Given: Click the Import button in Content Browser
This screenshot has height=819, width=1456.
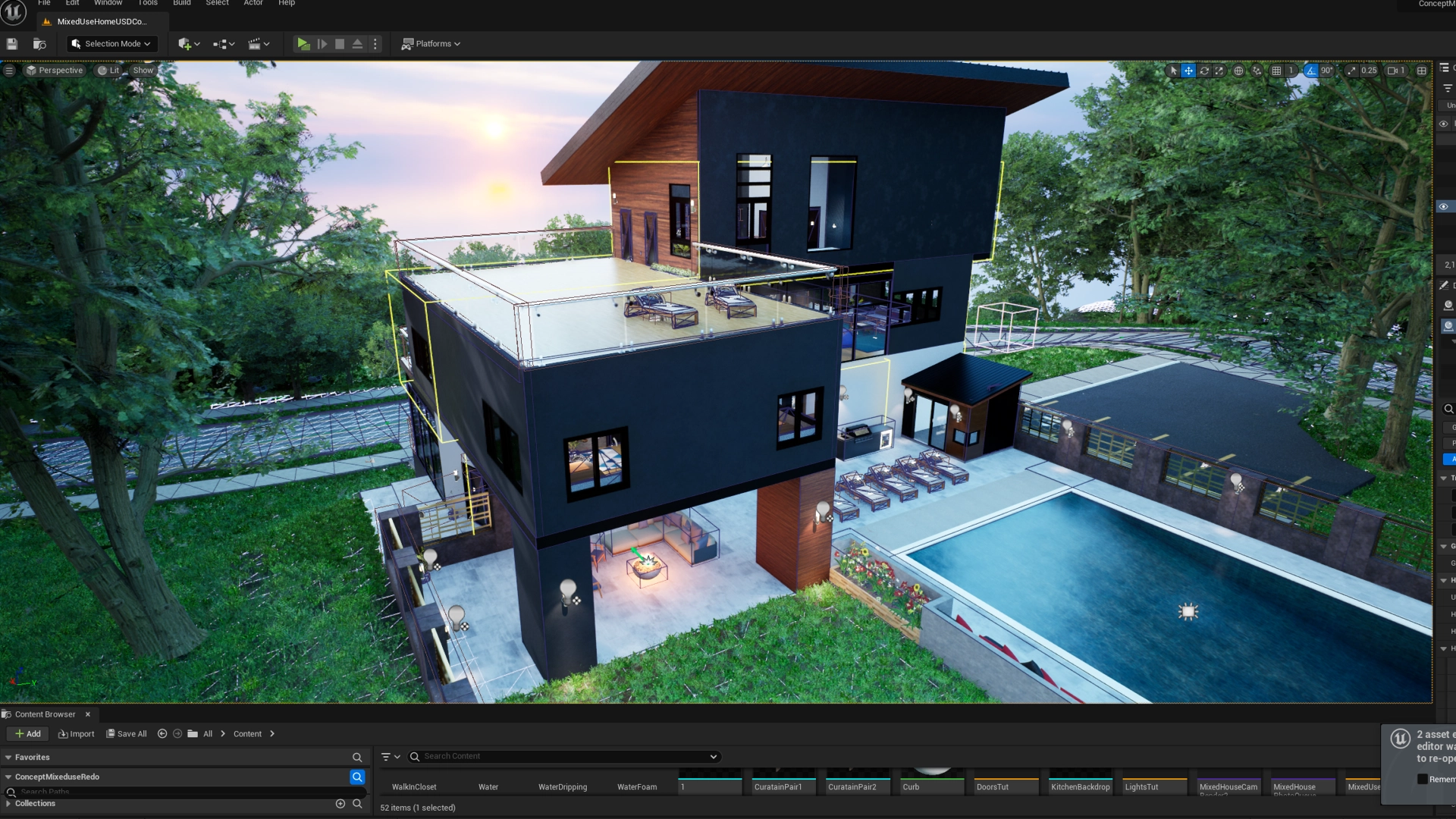Looking at the screenshot, I should pyautogui.click(x=76, y=733).
